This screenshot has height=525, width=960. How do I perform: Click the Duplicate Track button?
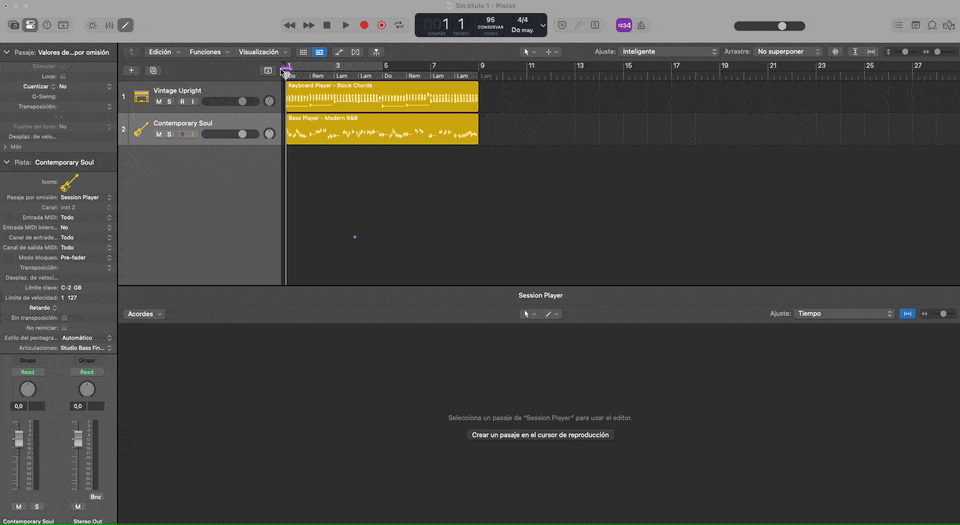(x=153, y=70)
